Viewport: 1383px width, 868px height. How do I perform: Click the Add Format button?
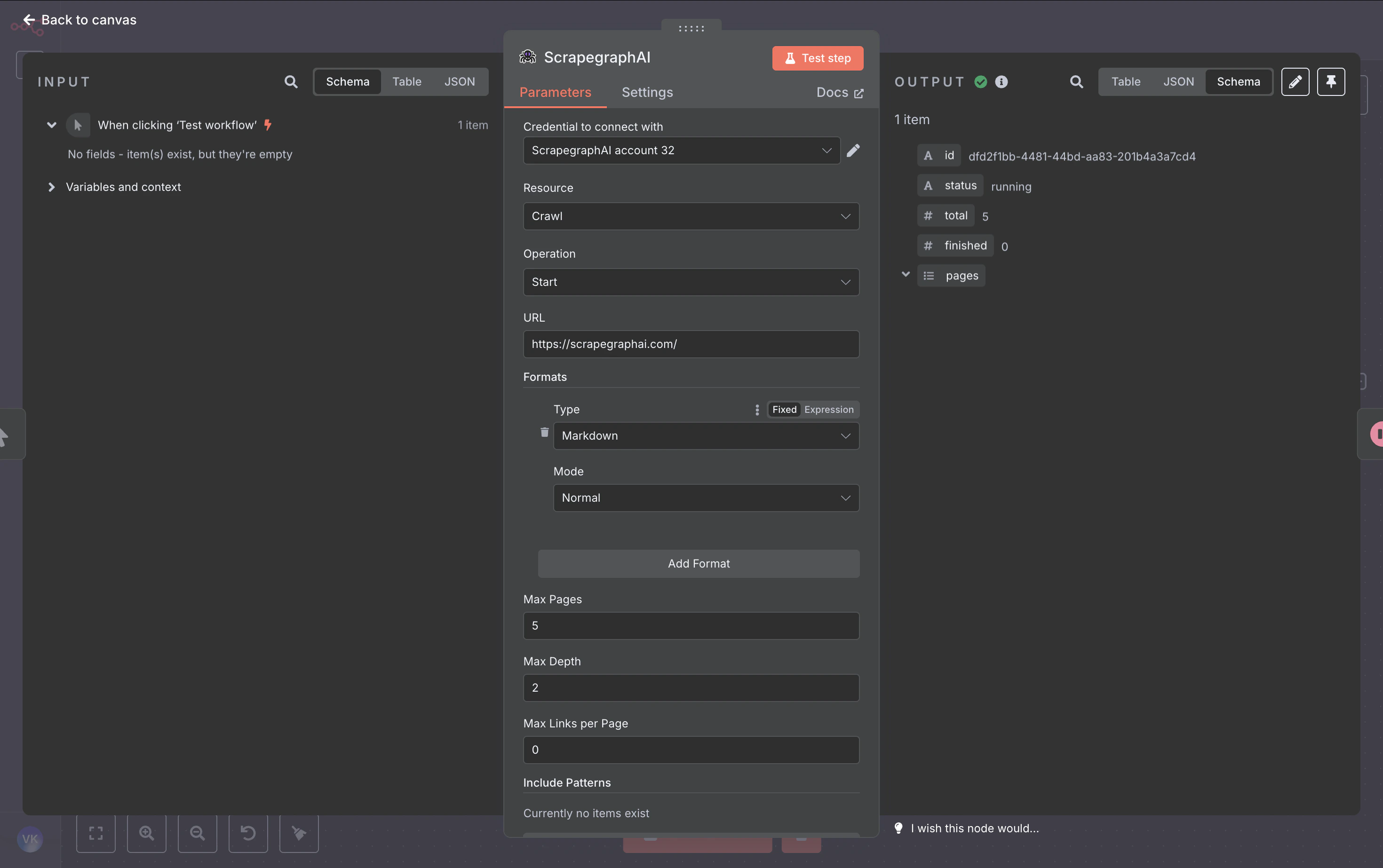[699, 563]
